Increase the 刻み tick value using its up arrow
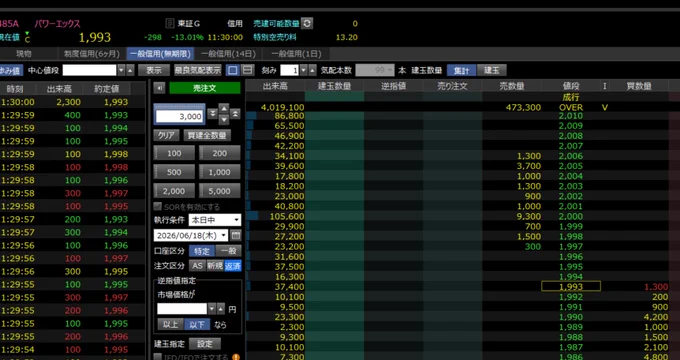Image resolution: width=680 pixels, height=360 pixels. [x=312, y=70]
